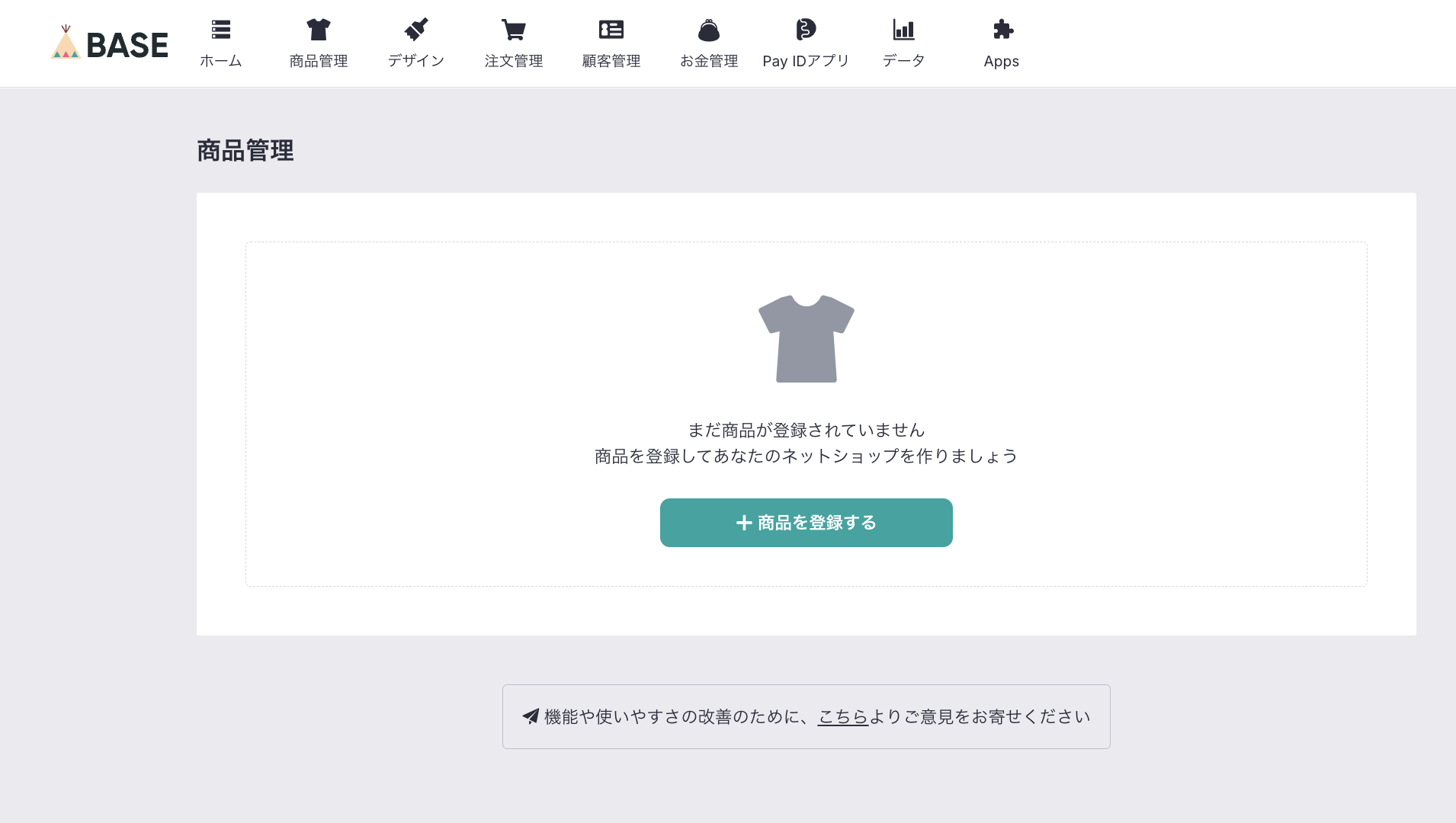The height and width of the screenshot is (823, 1456).
Task: Click the paper plane feedback icon
Action: pyautogui.click(x=530, y=715)
